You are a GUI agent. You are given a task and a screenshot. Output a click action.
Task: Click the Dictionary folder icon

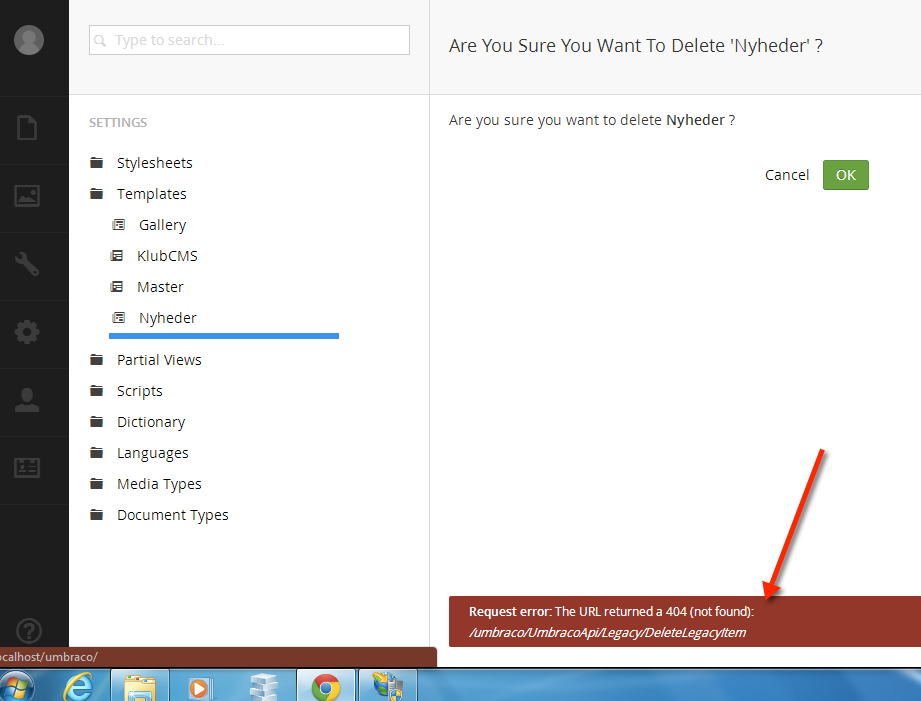pyautogui.click(x=96, y=421)
